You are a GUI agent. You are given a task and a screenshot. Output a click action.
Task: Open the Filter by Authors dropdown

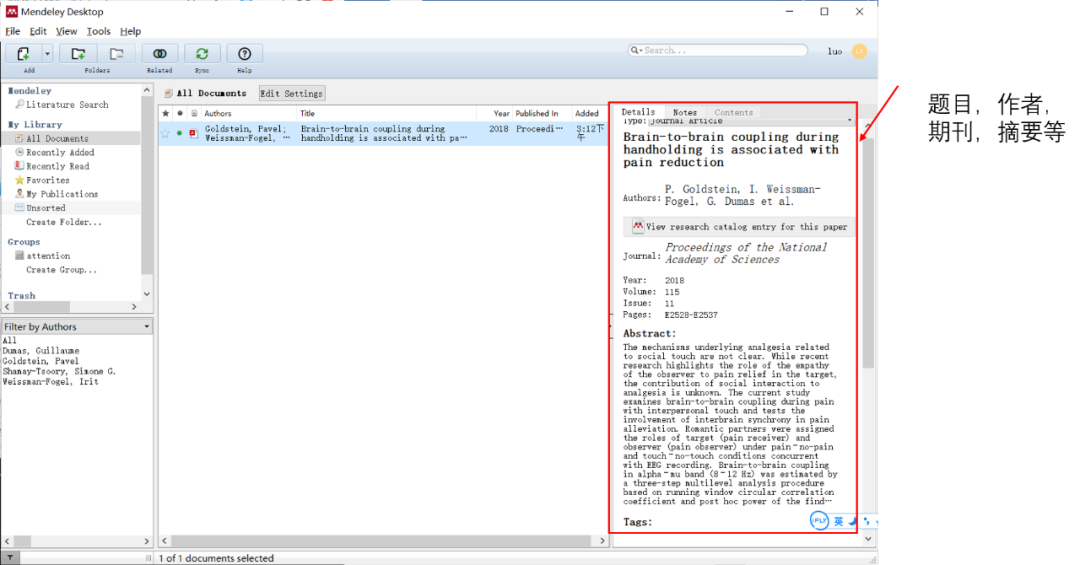pyautogui.click(x=76, y=327)
